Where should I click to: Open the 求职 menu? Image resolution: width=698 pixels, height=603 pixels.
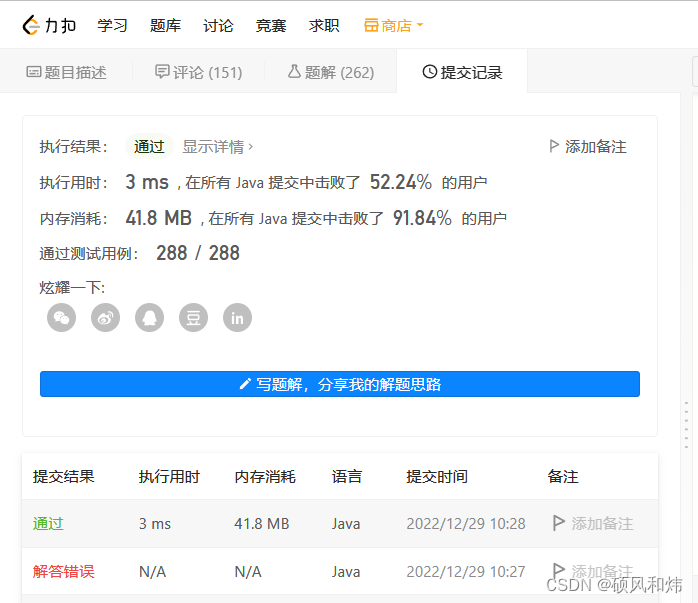[324, 25]
